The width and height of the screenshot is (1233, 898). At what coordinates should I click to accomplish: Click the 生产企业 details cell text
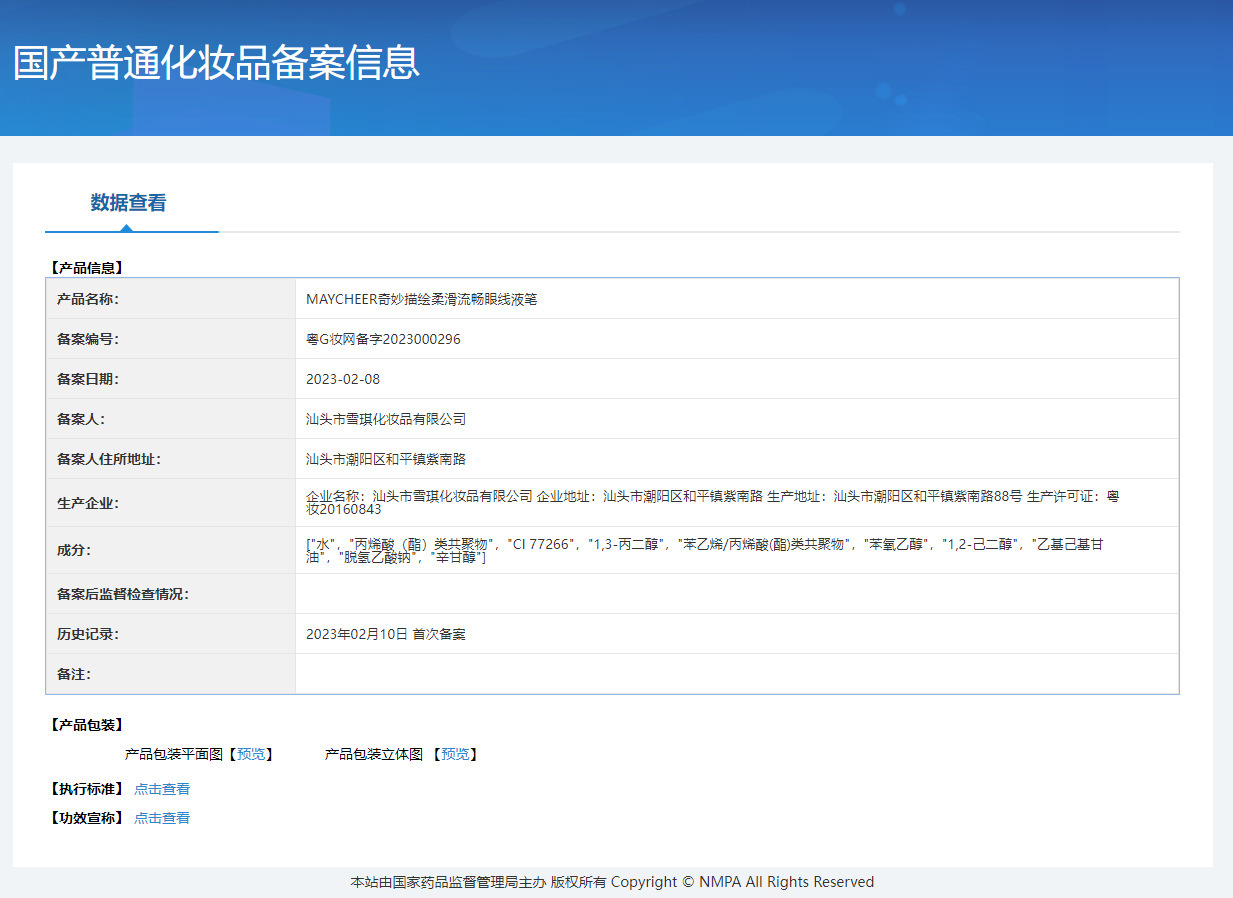coord(712,502)
